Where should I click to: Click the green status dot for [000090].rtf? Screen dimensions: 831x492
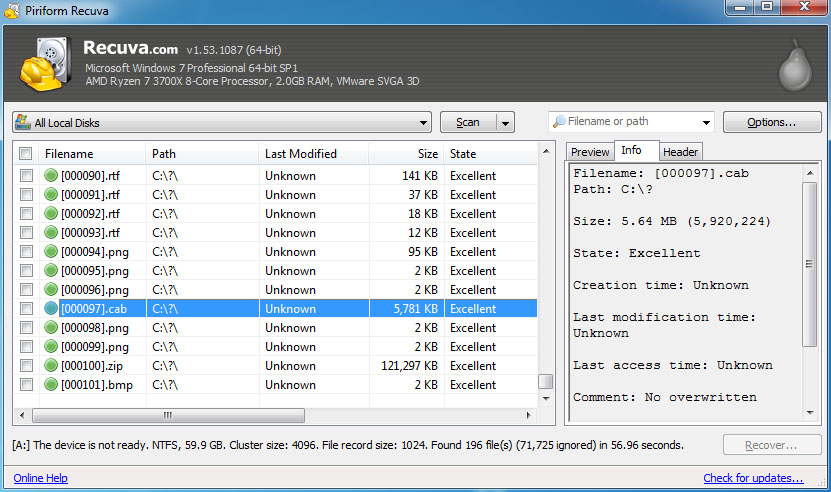(x=51, y=175)
